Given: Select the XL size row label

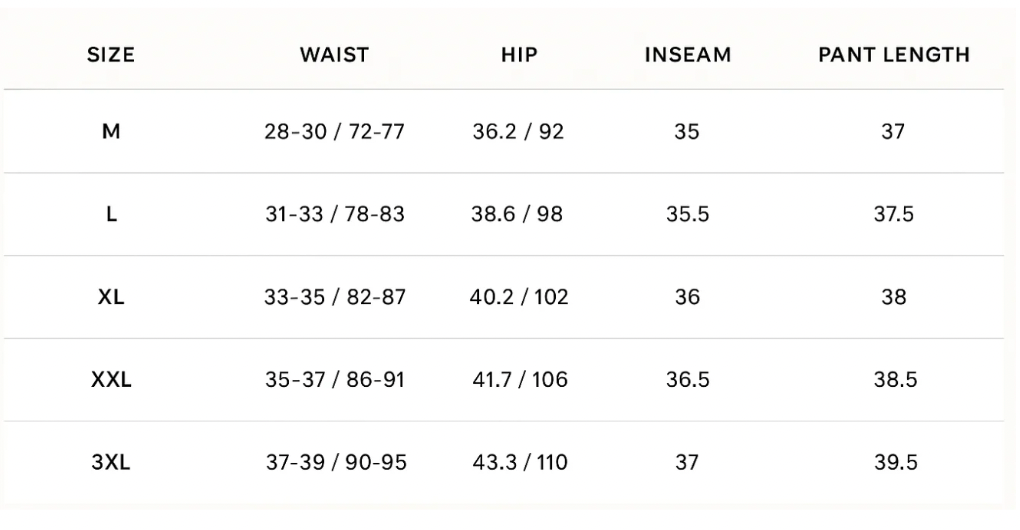Looking at the screenshot, I should point(111,297).
